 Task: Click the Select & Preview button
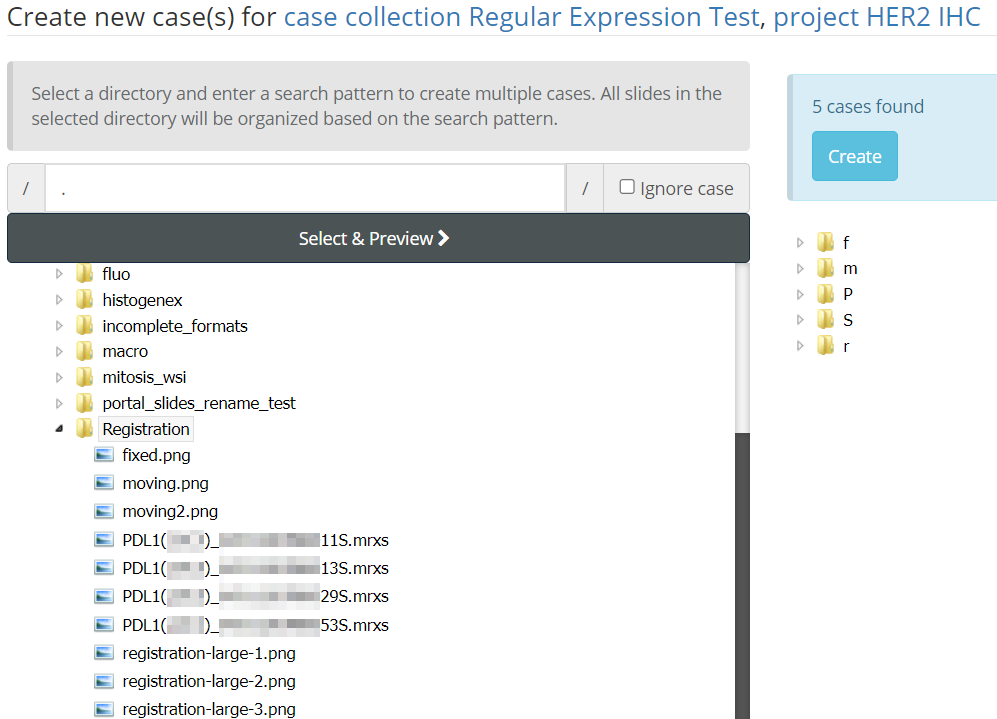click(x=377, y=238)
